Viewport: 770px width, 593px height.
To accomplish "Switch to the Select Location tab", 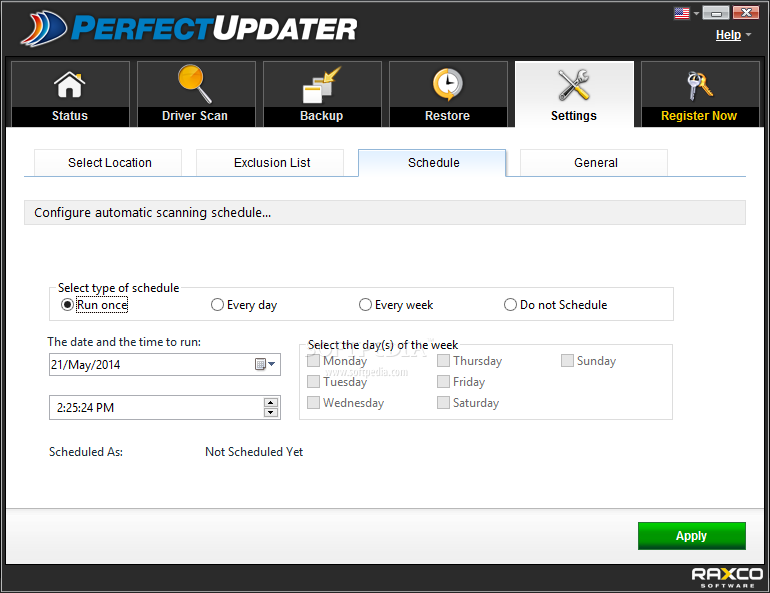I will 108,162.
